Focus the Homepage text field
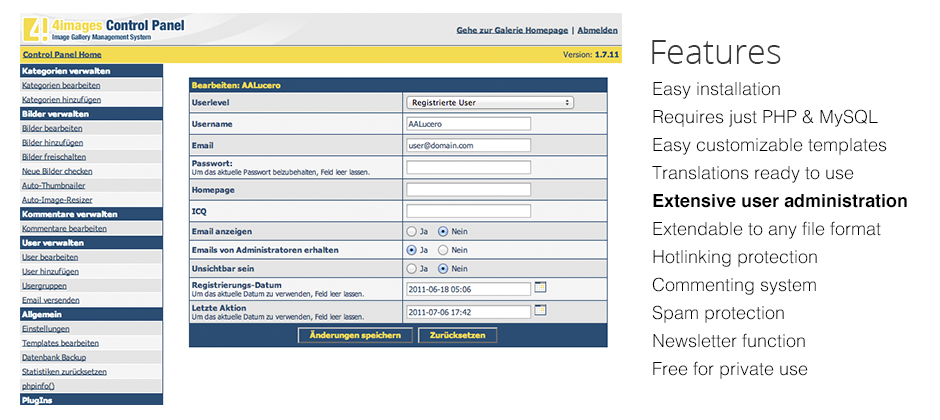This screenshot has width=940, height=420. pos(468,189)
